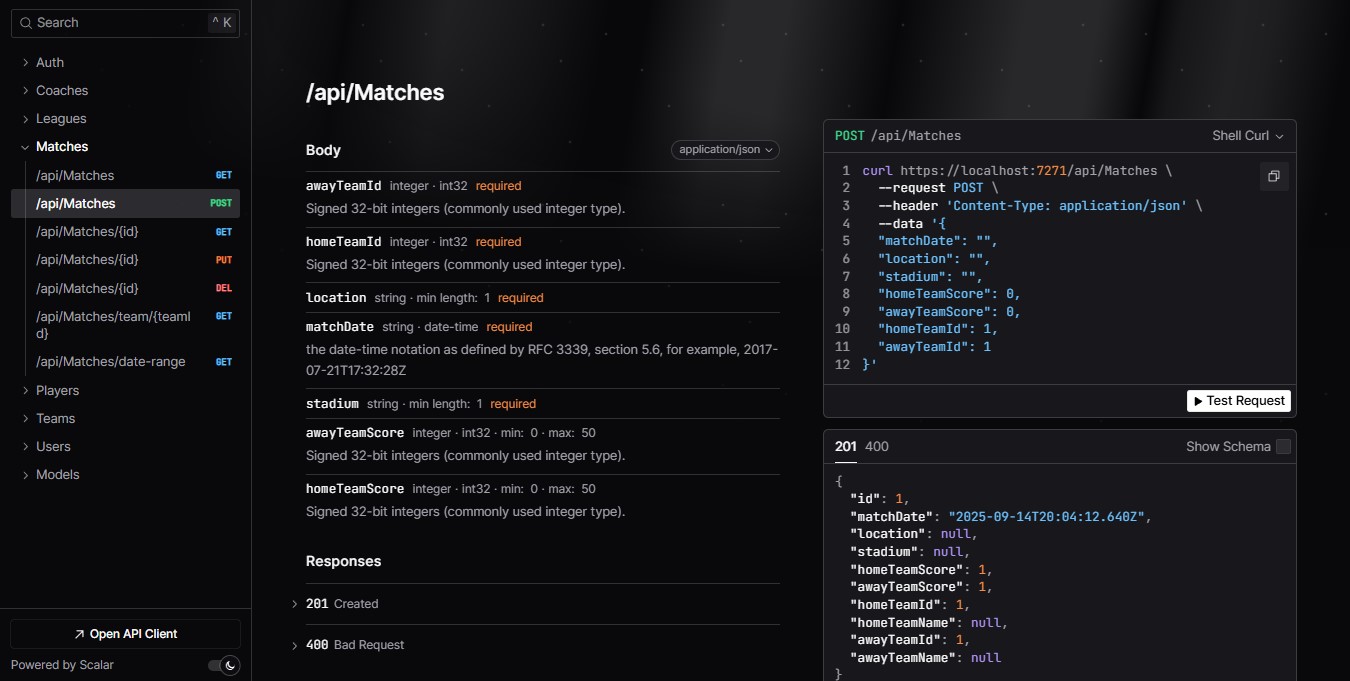Toggle dark mode switch near Powered by Scalar
The image size is (1350, 681).
224,665
